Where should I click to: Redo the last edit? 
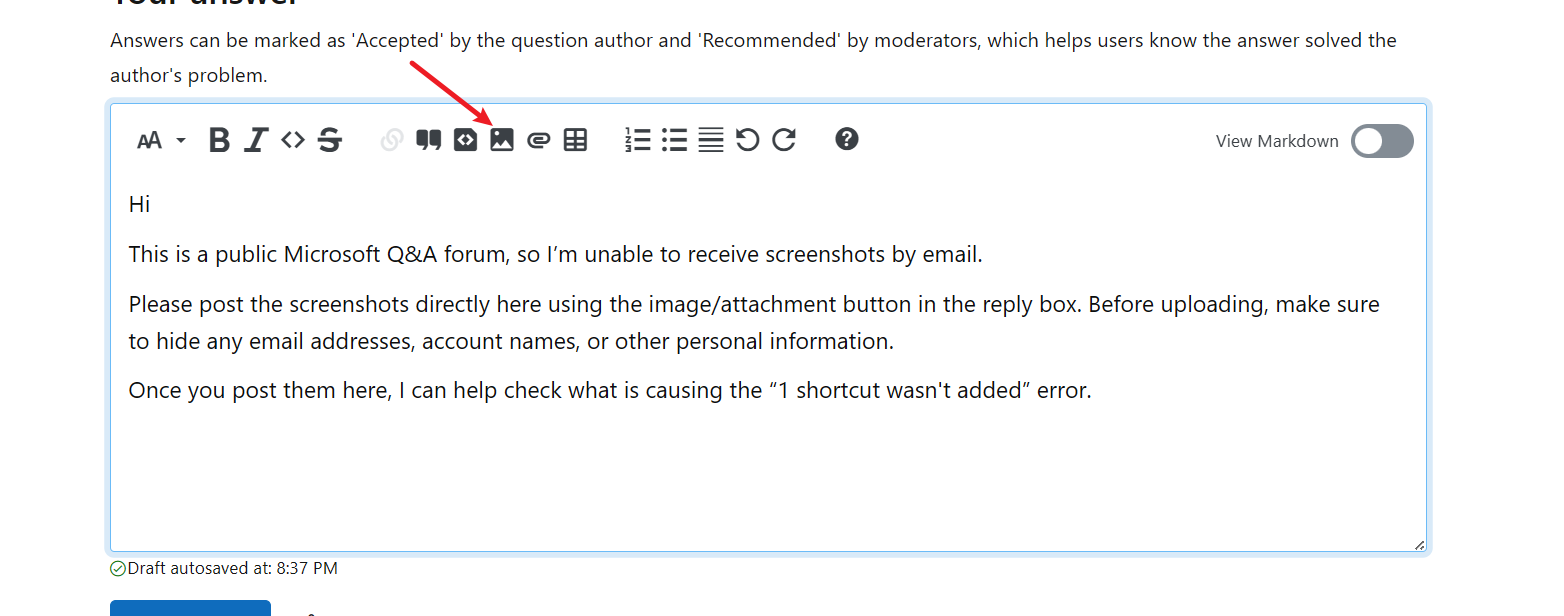tap(784, 140)
